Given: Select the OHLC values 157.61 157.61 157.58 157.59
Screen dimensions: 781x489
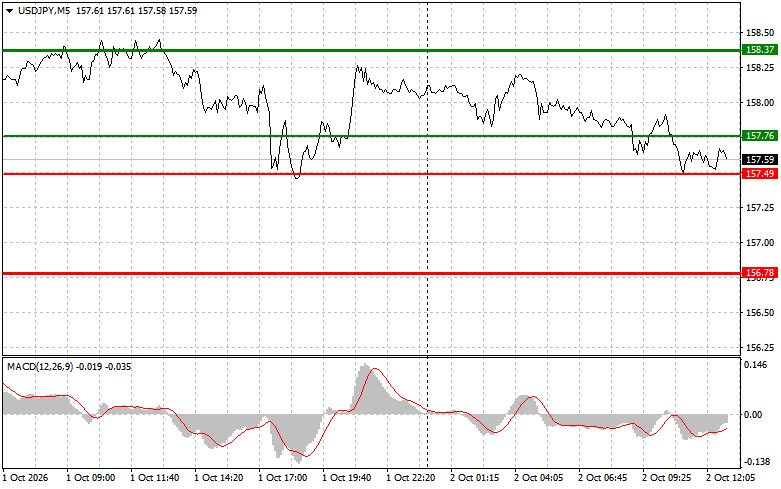Looking at the screenshot, I should pos(136,10).
